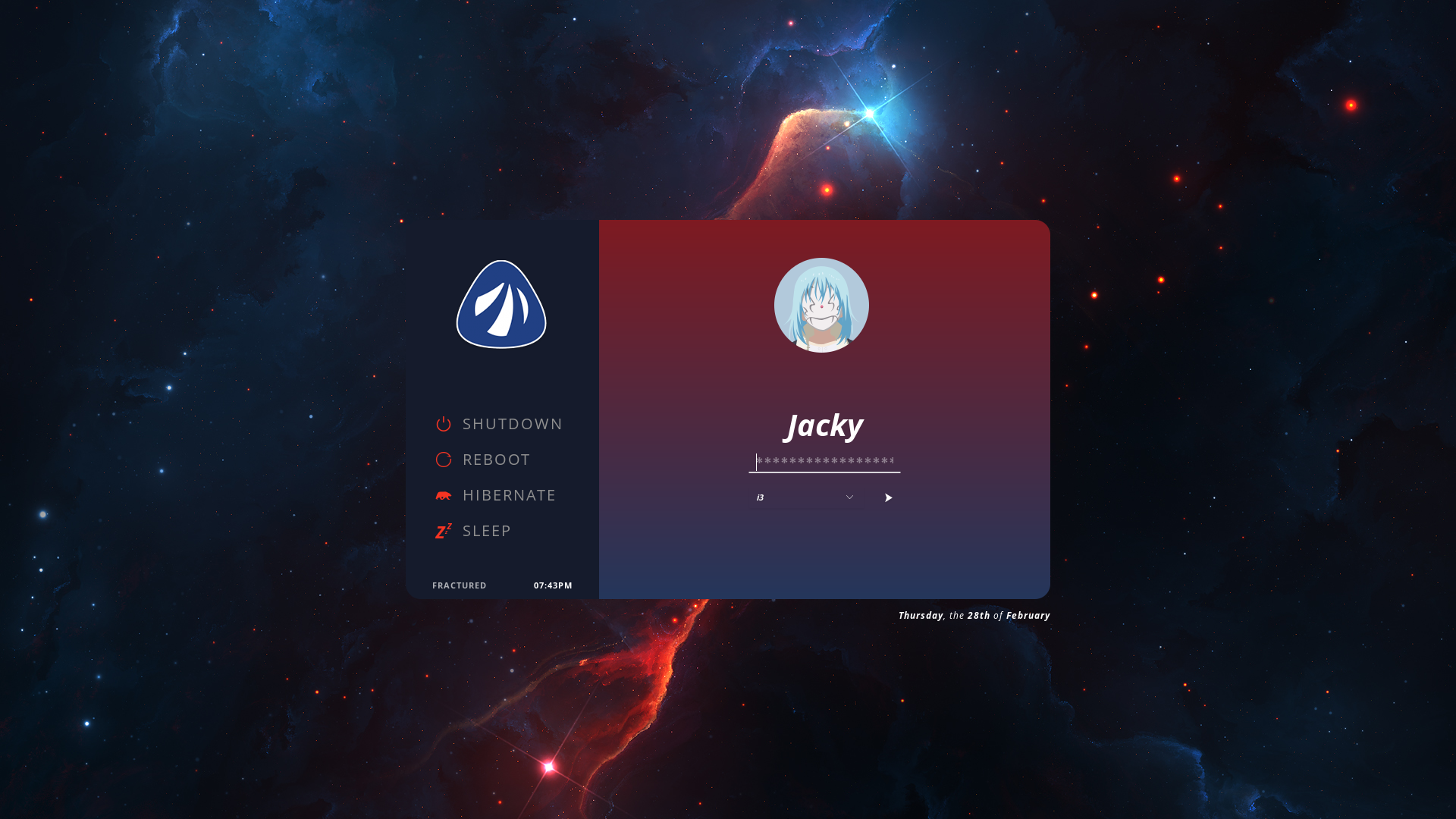Open the i3 session selector
1456x819 pixels.
804,497
